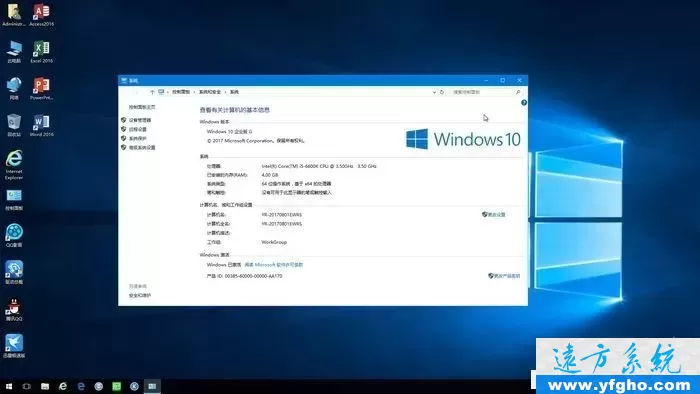
Task: Select the driver tool icon below QQ影音
Action: click(14, 273)
